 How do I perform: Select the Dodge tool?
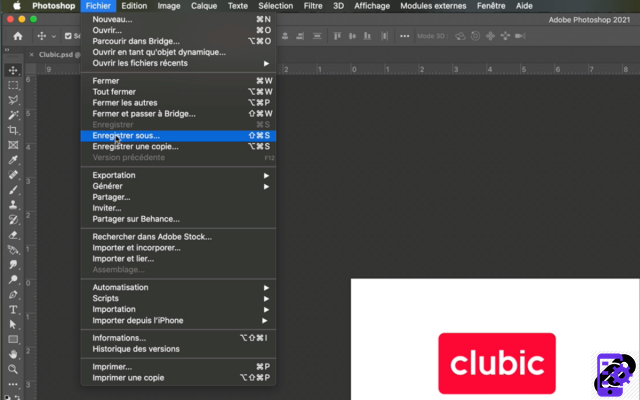(x=13, y=280)
